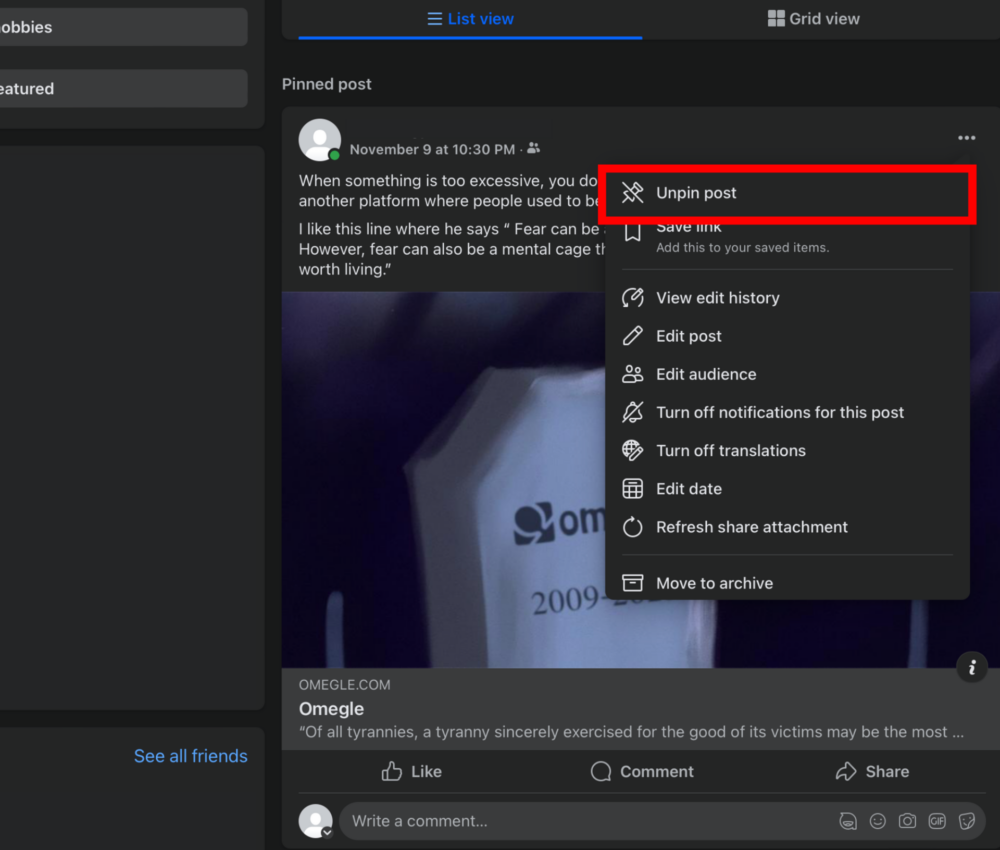Open the emoji picker in the comment bar

pyautogui.click(x=877, y=820)
